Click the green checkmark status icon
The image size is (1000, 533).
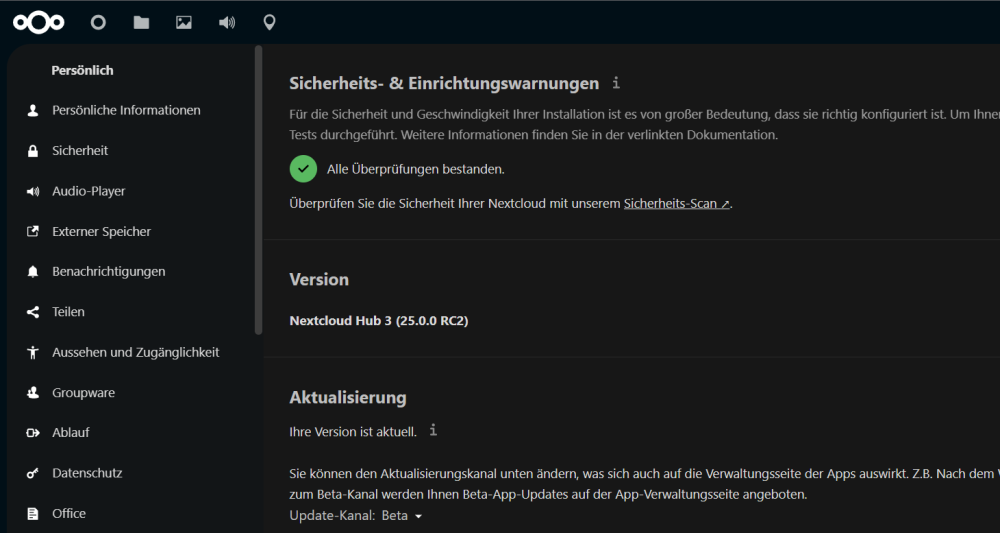point(304,169)
